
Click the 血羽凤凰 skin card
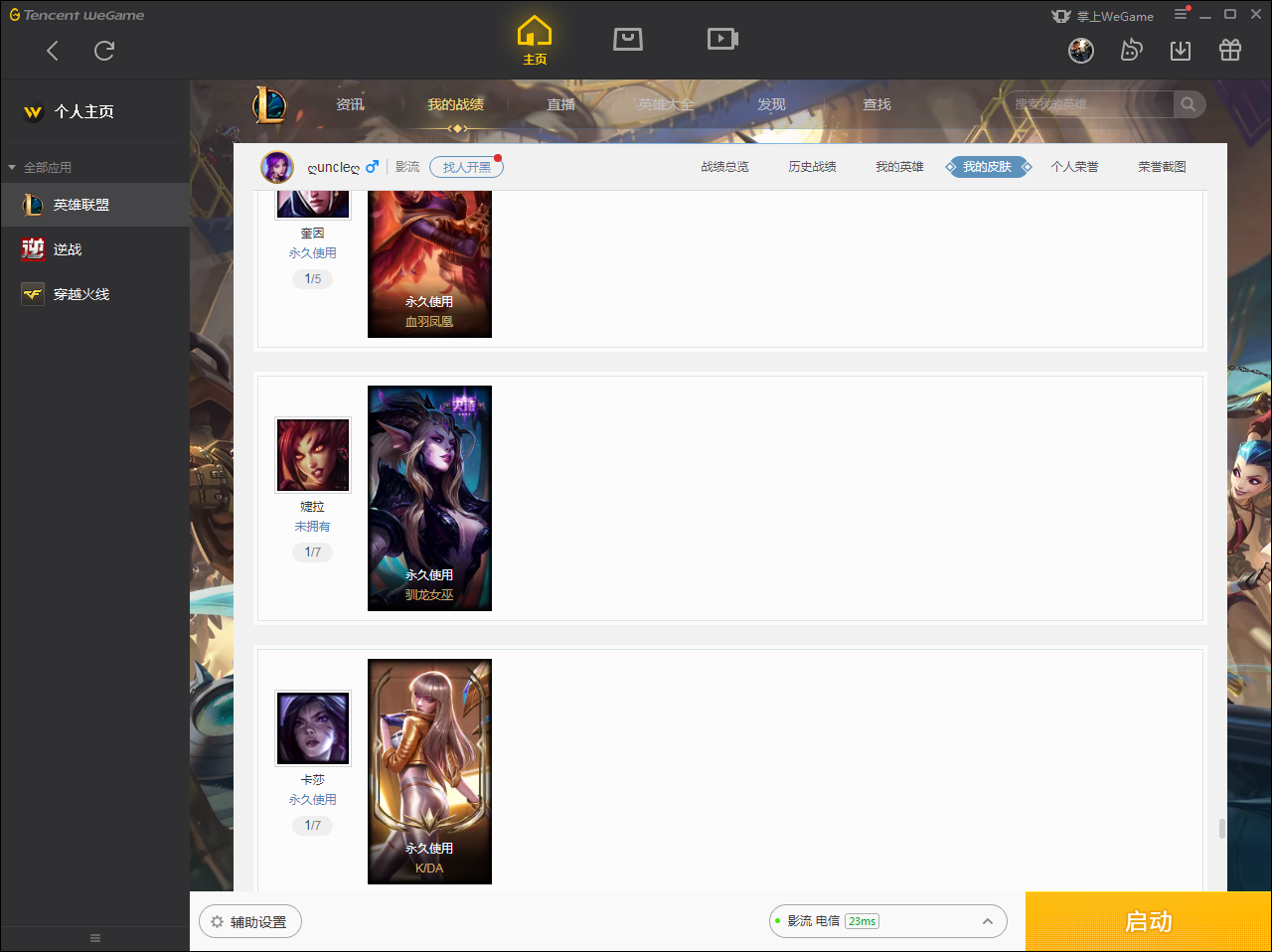[429, 263]
